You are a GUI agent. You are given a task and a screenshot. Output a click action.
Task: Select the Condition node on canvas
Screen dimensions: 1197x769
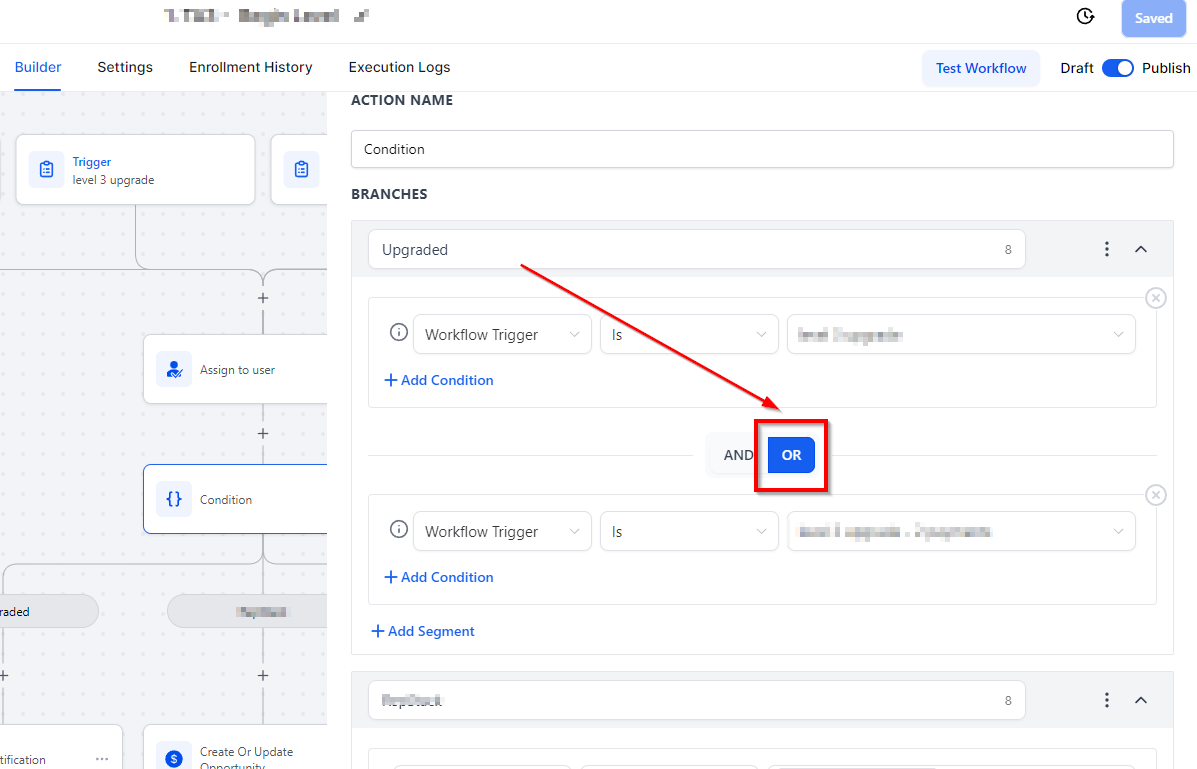point(235,499)
